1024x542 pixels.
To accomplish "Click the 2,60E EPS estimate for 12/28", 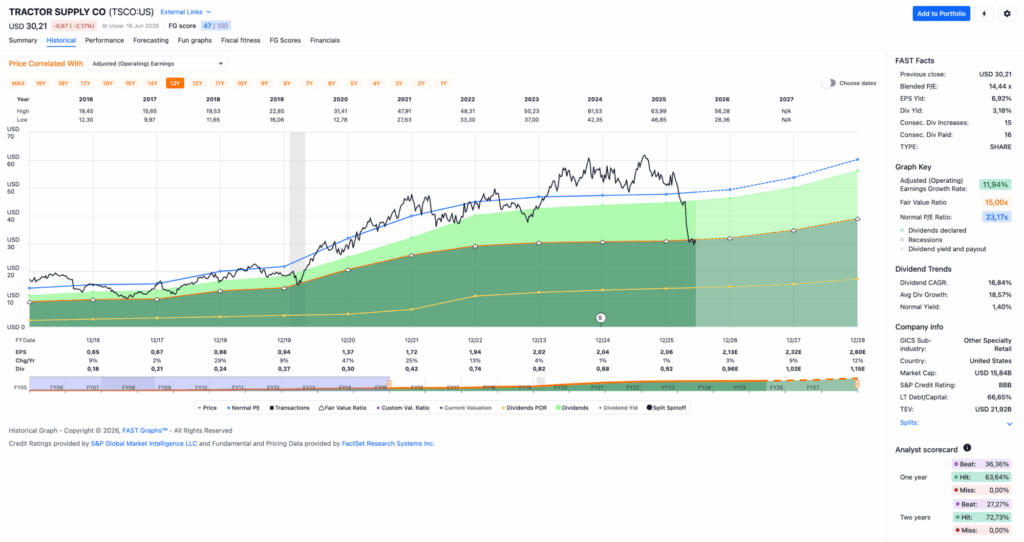I will coord(857,352).
